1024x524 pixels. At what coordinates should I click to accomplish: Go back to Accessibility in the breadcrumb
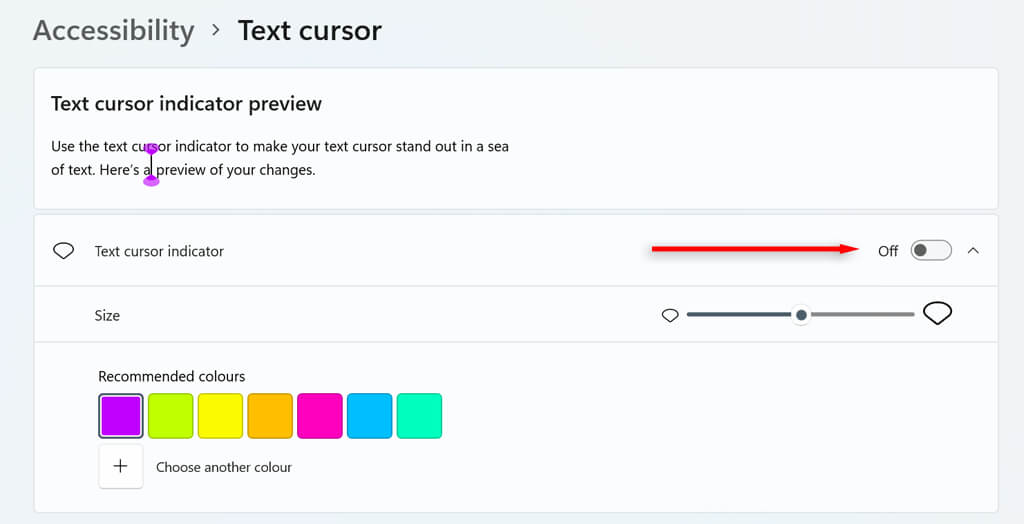coord(113,31)
